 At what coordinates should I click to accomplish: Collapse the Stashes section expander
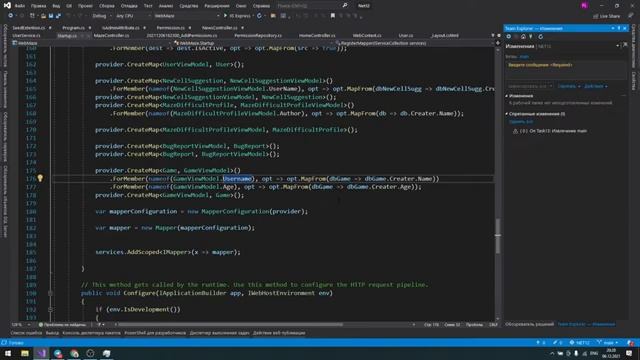point(507,114)
